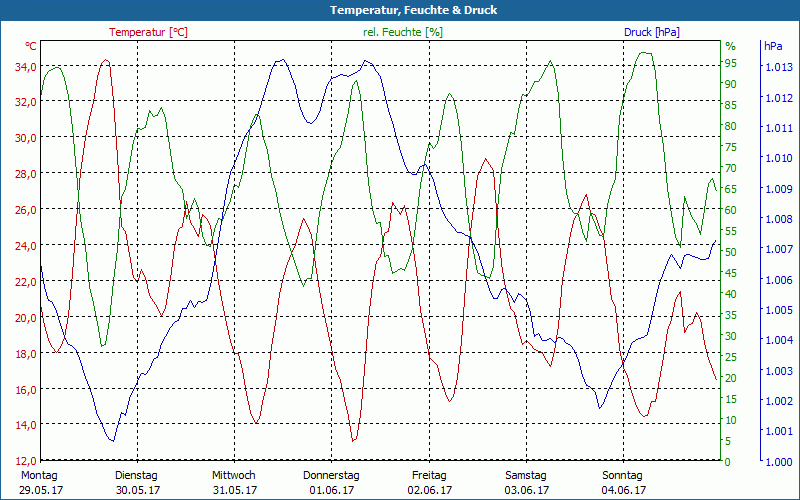Viewport: 800px width, 500px height.
Task: Click the 1.013 pressure axis value
Action: coord(779,67)
